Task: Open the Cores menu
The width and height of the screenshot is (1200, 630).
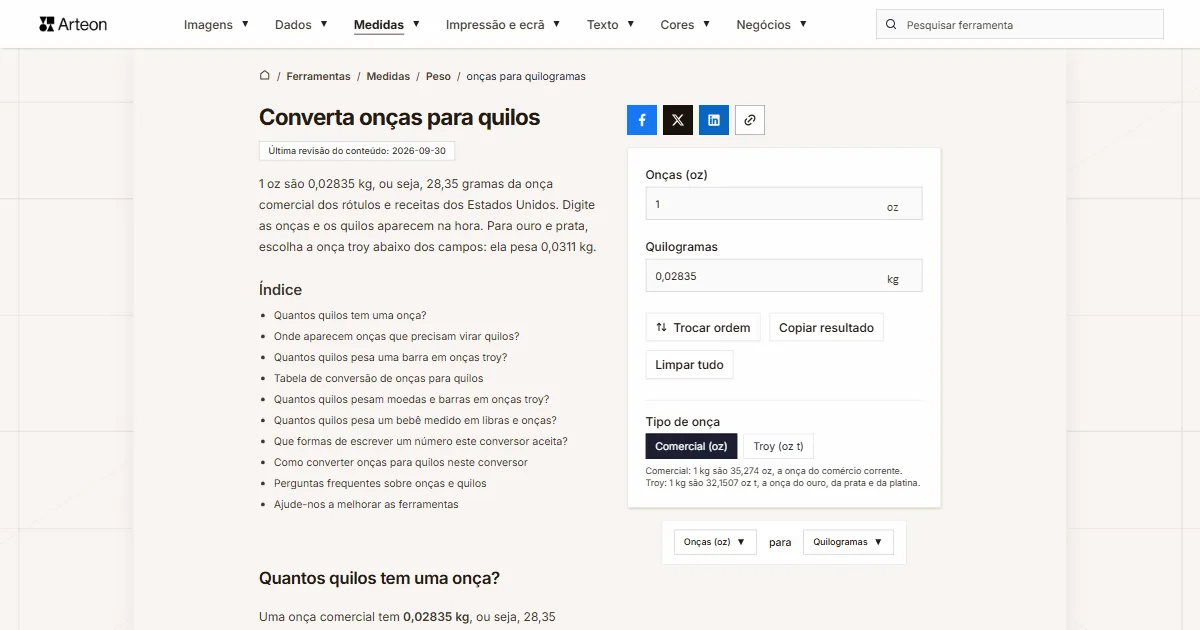Action: [x=685, y=24]
